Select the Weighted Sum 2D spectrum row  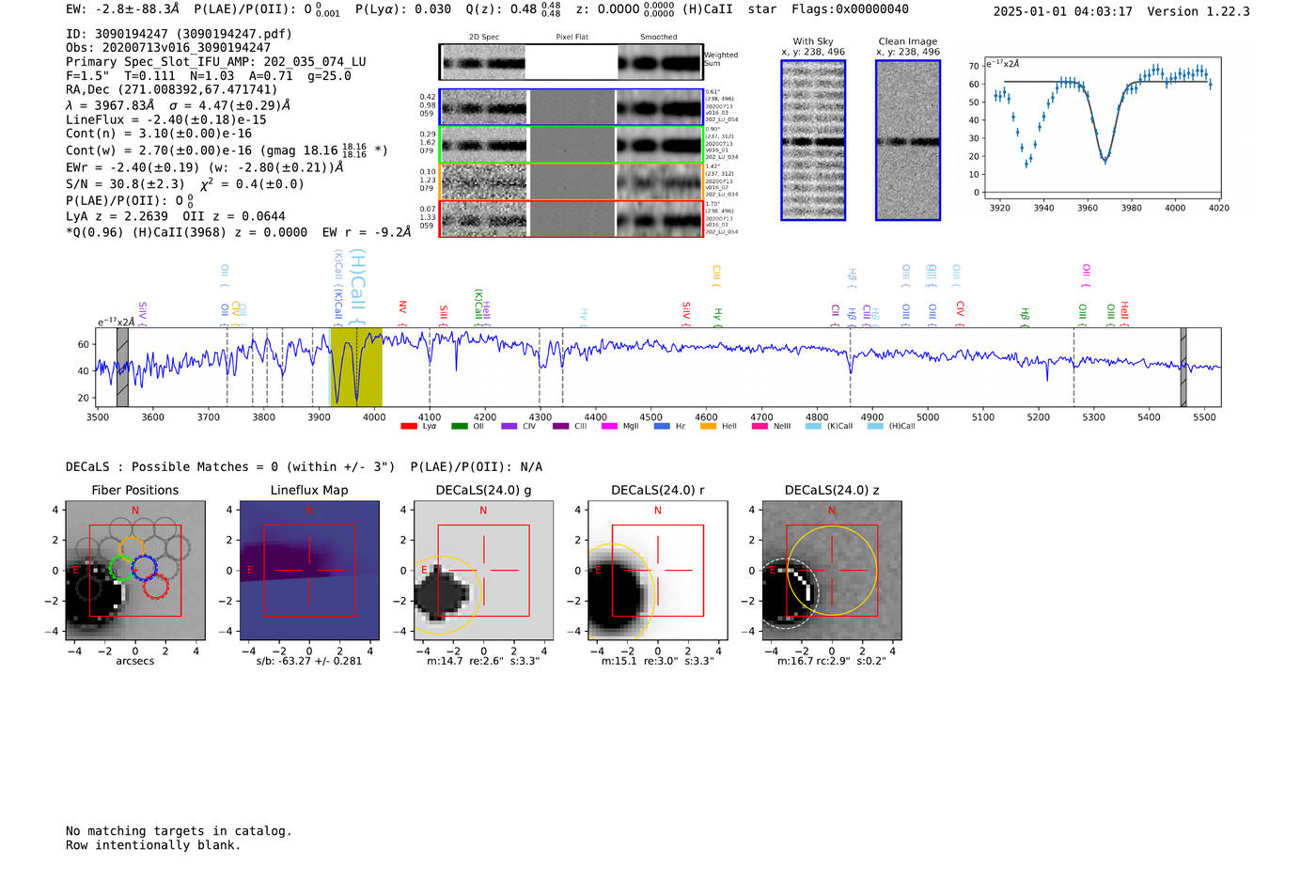[571, 63]
